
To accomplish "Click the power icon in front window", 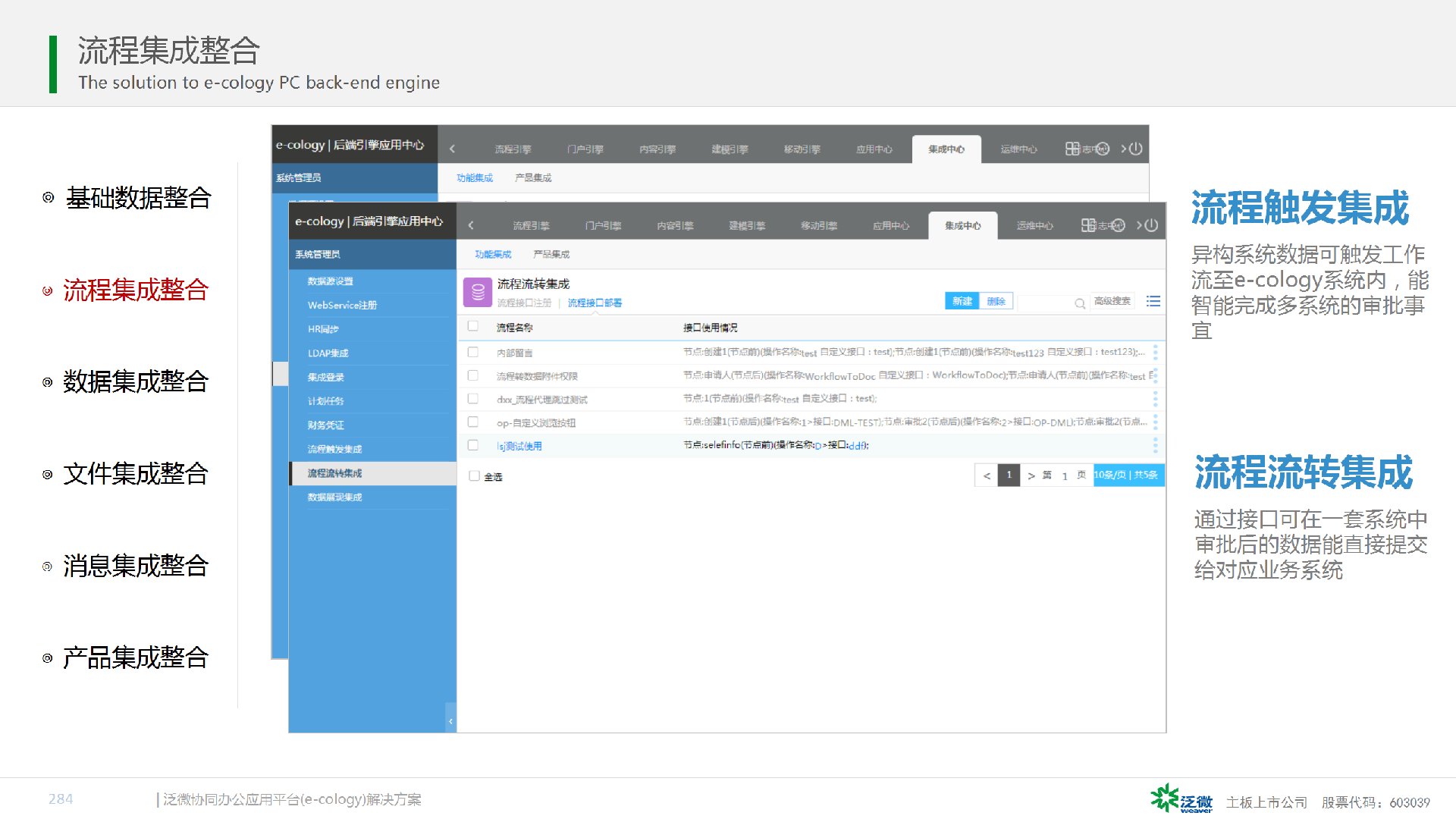I will (x=1152, y=225).
